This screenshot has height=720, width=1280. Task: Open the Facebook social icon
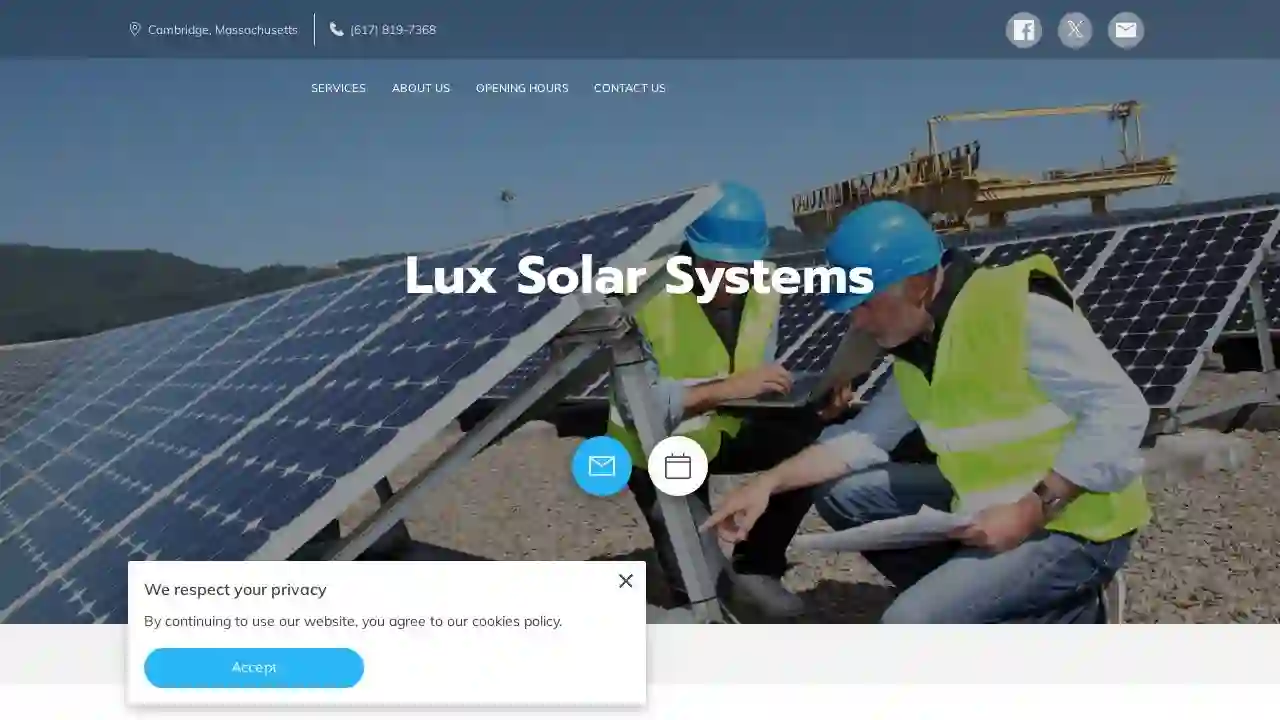pyautogui.click(x=1024, y=30)
